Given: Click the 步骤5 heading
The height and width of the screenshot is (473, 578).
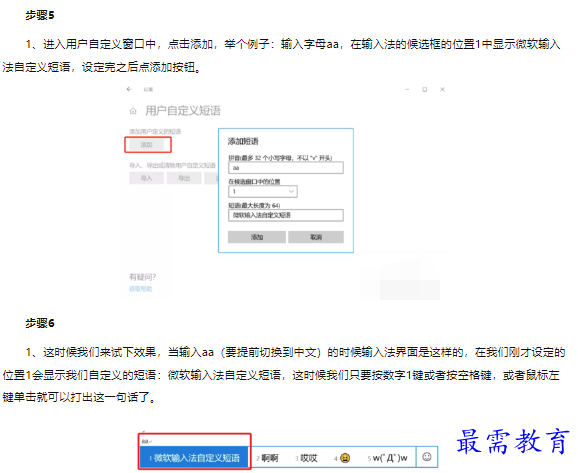Looking at the screenshot, I should [x=40, y=15].
